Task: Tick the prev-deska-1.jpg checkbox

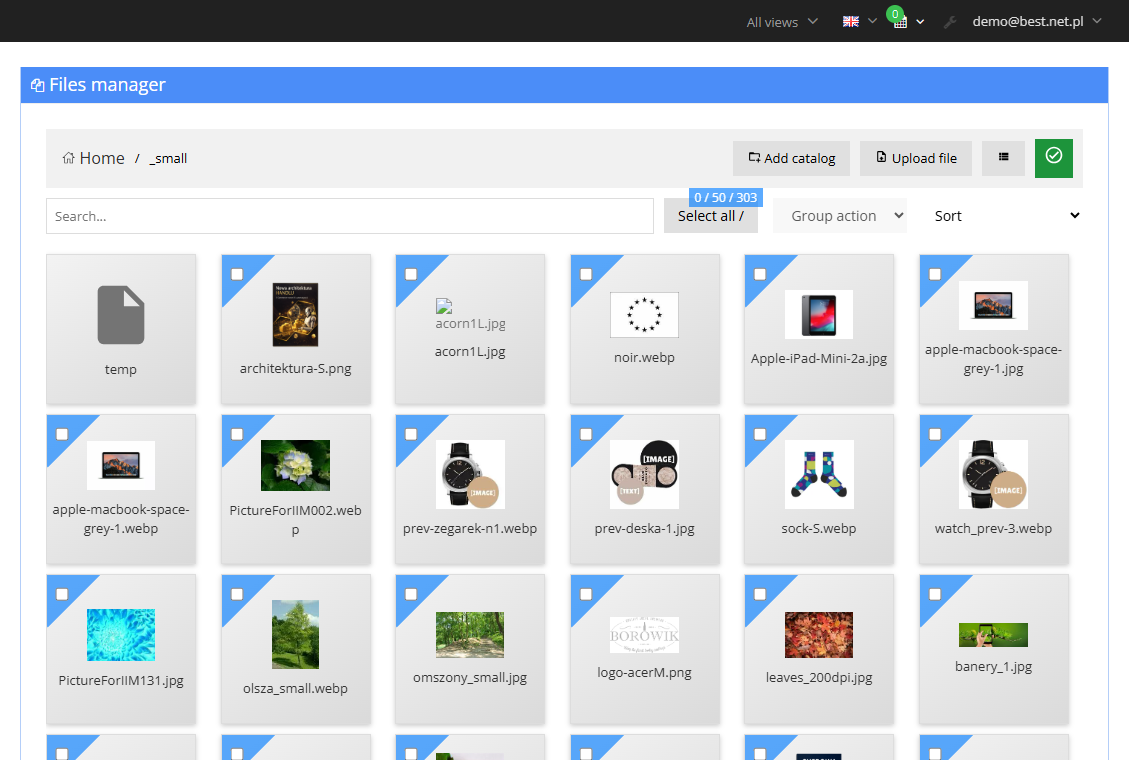Action: [x=586, y=434]
